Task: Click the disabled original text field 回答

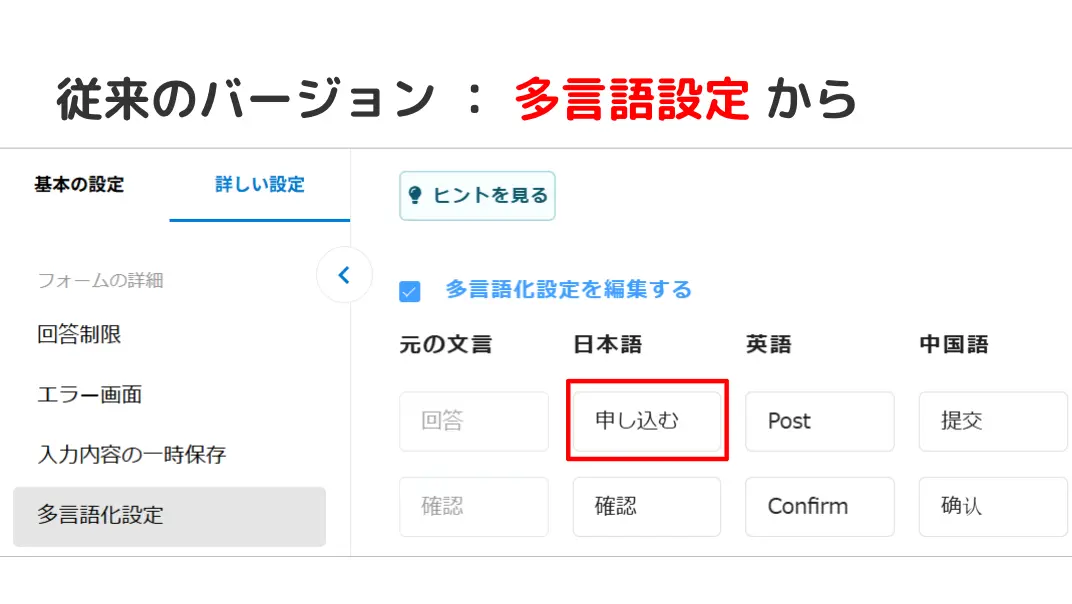Action: point(474,421)
